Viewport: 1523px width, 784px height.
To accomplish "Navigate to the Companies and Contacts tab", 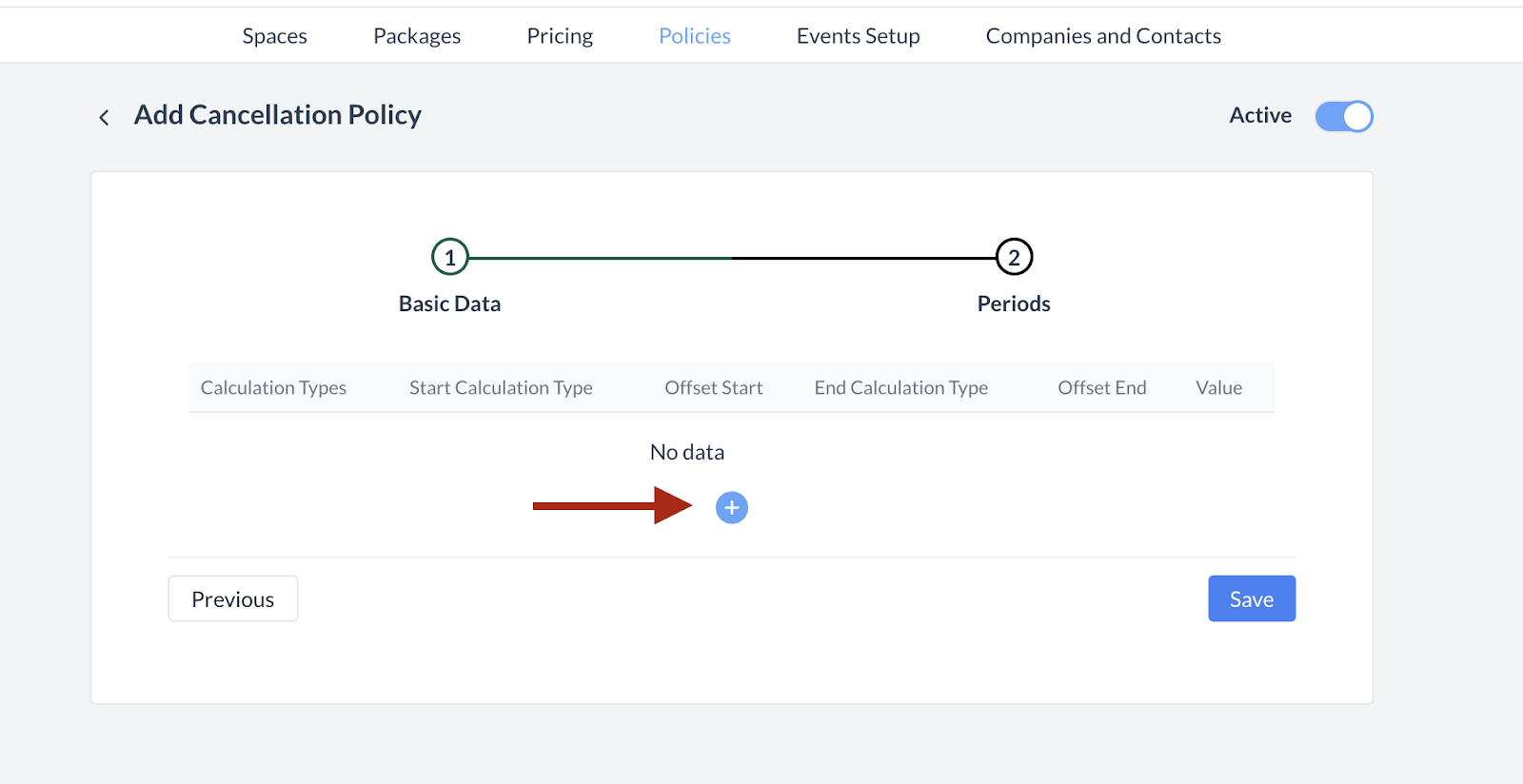I will (x=1103, y=36).
